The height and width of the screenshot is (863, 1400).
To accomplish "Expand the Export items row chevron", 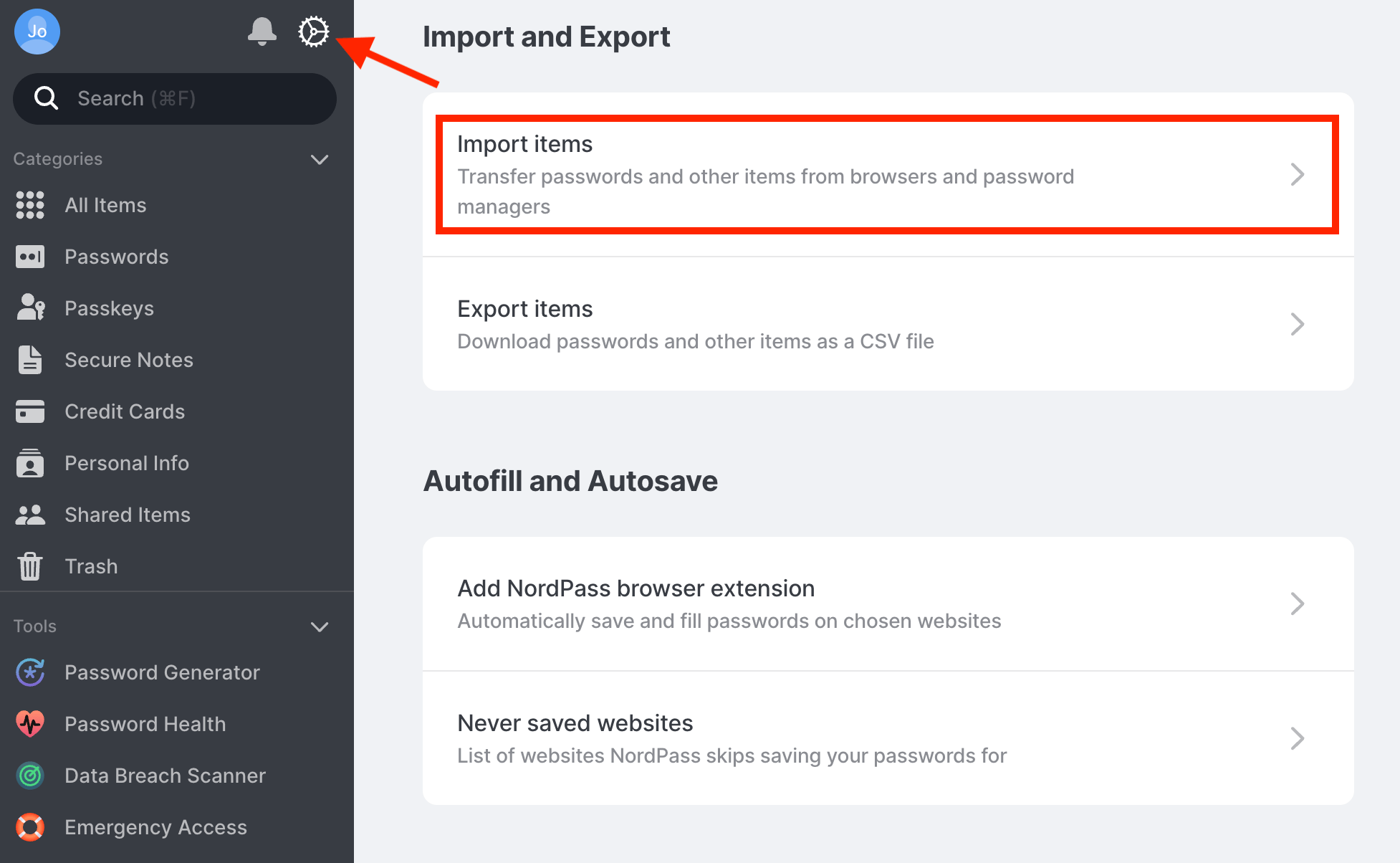I will (1298, 324).
